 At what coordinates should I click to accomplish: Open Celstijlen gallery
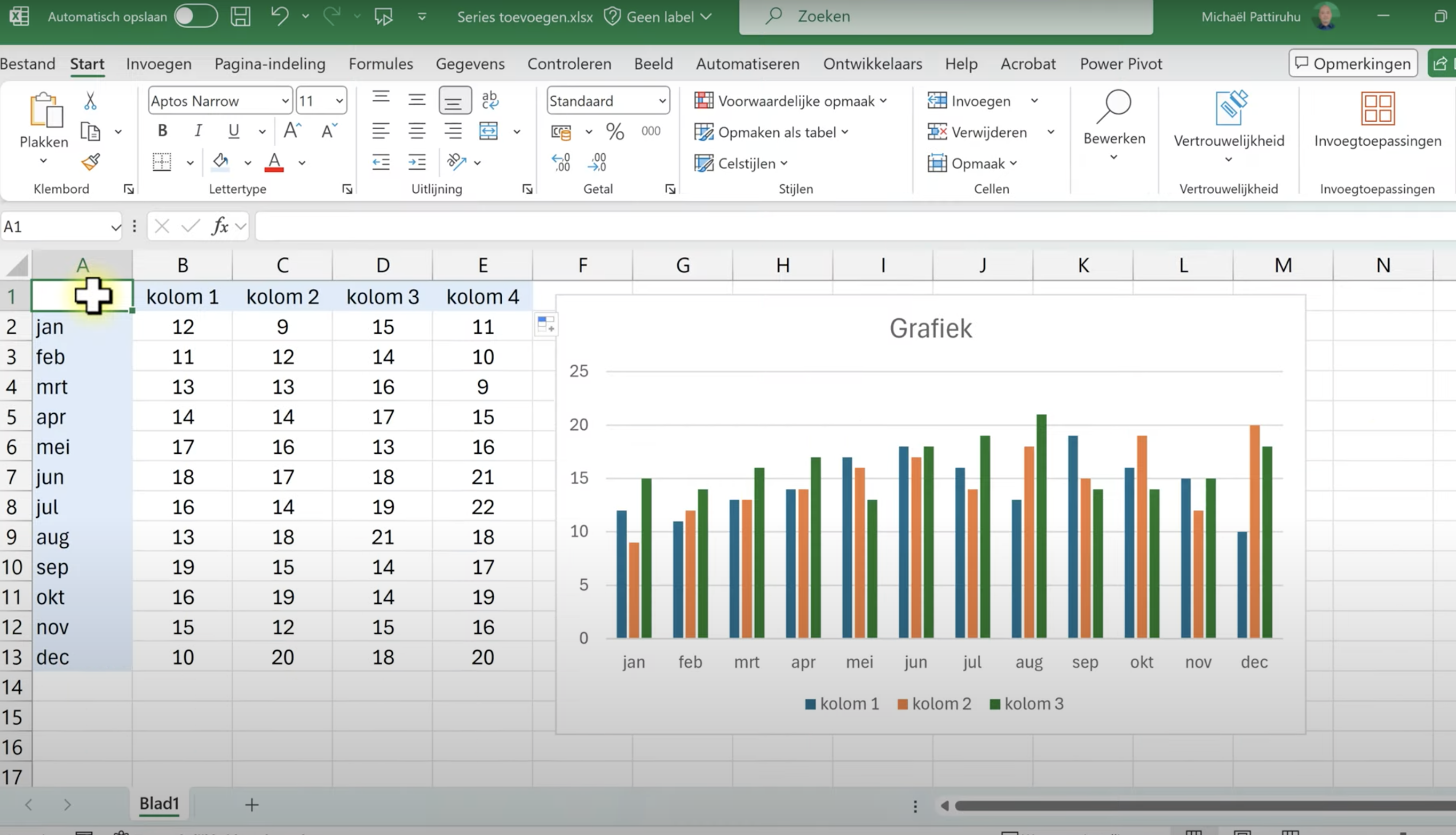(x=741, y=163)
